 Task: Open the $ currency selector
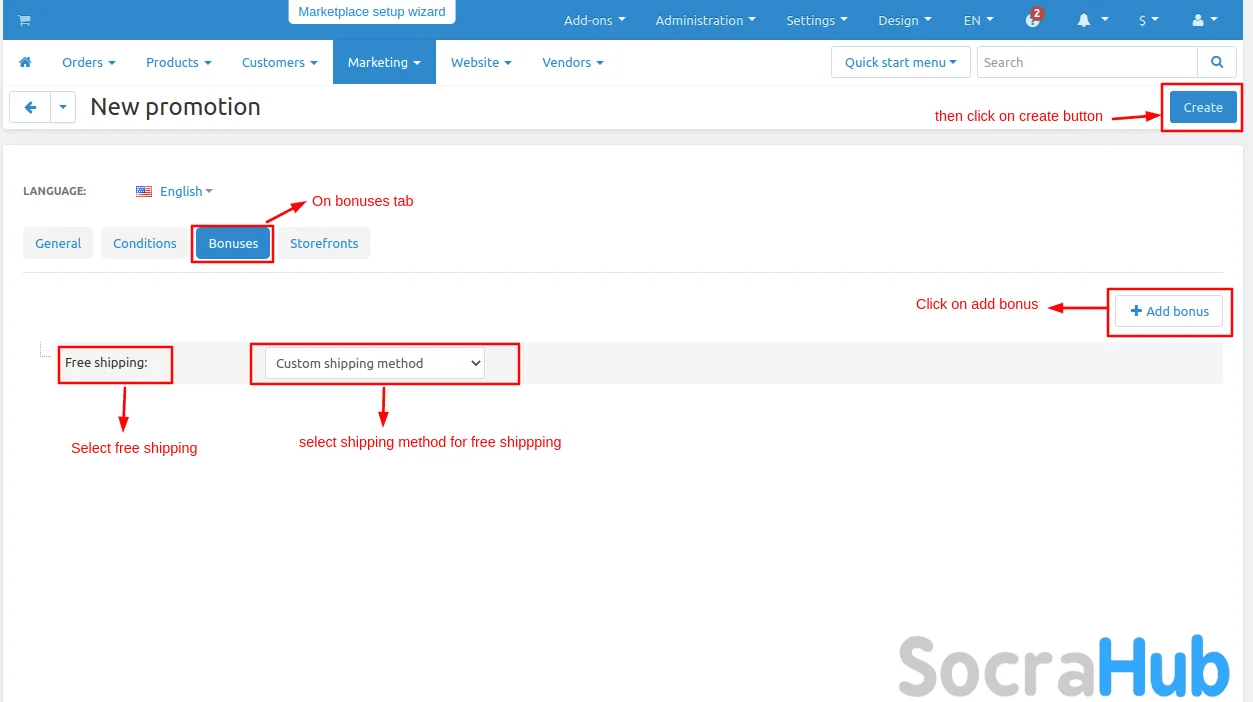pyautogui.click(x=1148, y=20)
